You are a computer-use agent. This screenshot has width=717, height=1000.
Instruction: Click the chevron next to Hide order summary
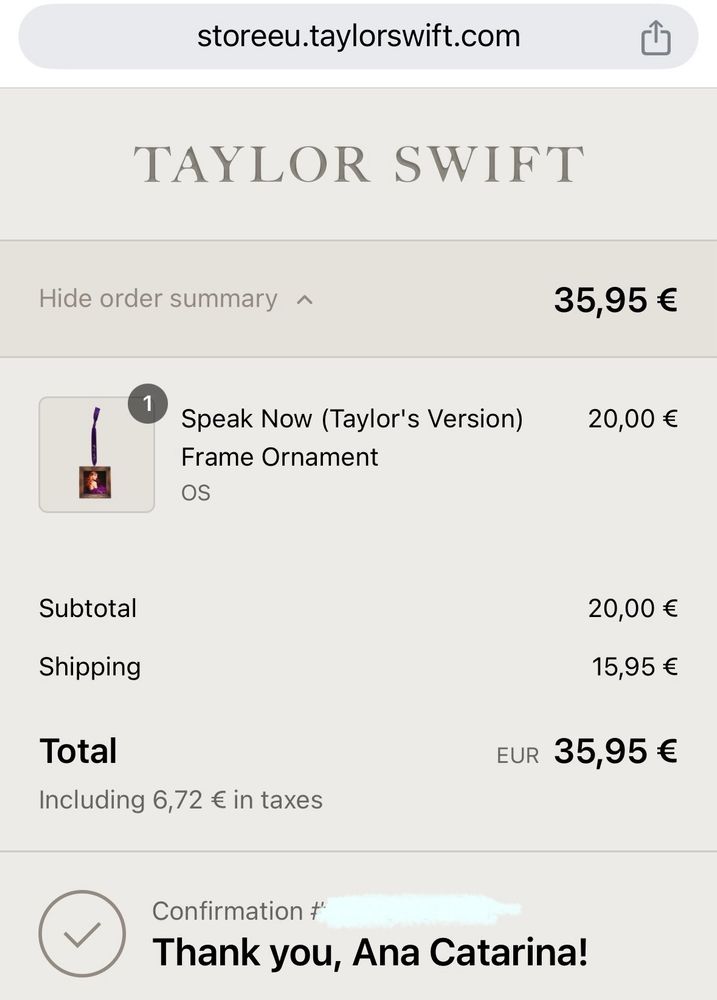(305, 300)
